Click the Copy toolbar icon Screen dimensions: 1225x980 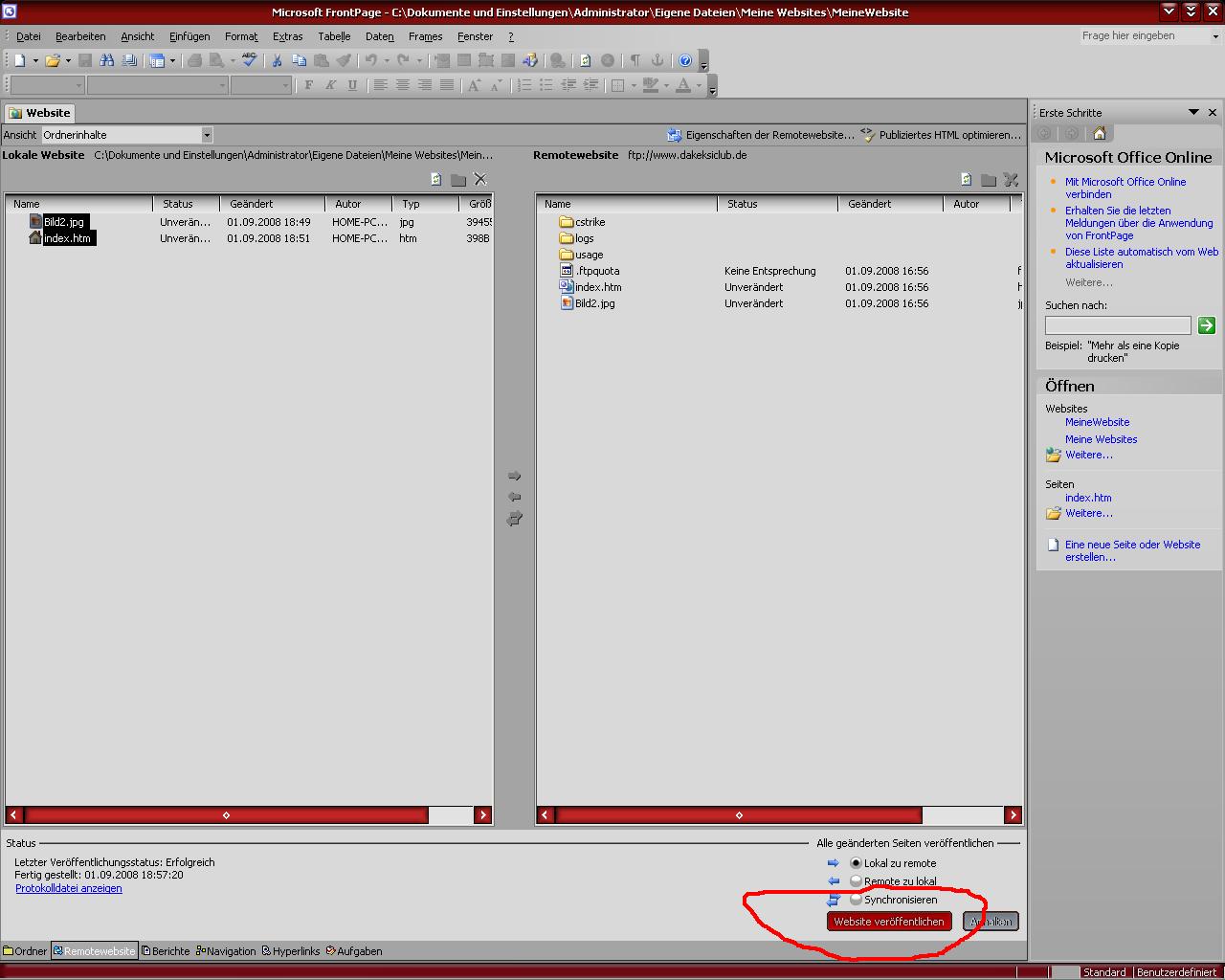[300, 60]
